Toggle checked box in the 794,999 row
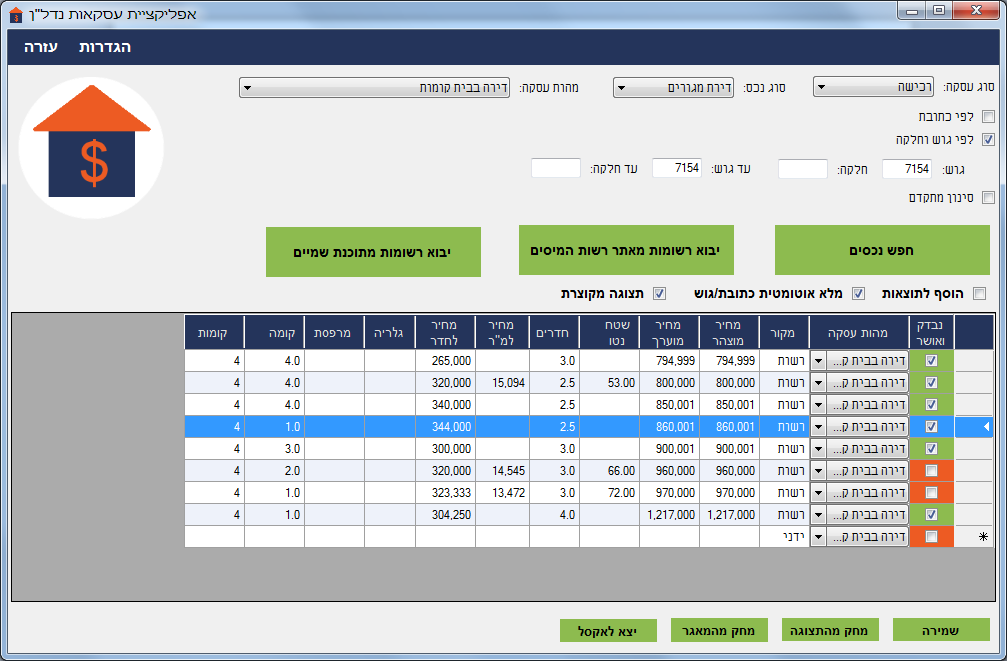 click(931, 360)
